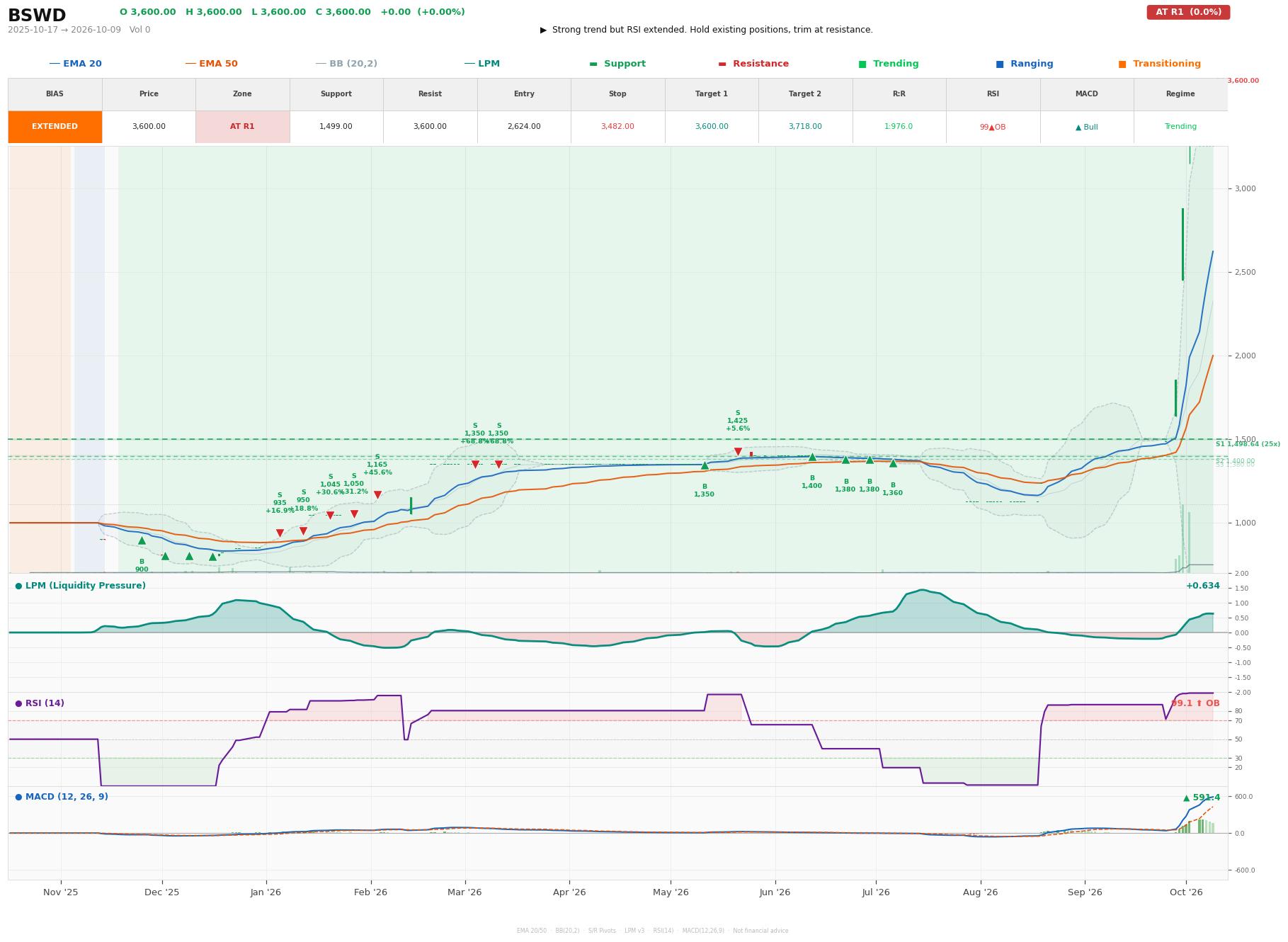Click the EMA 20 legend entry
Screen dimensions: 1288x942
coord(75,64)
